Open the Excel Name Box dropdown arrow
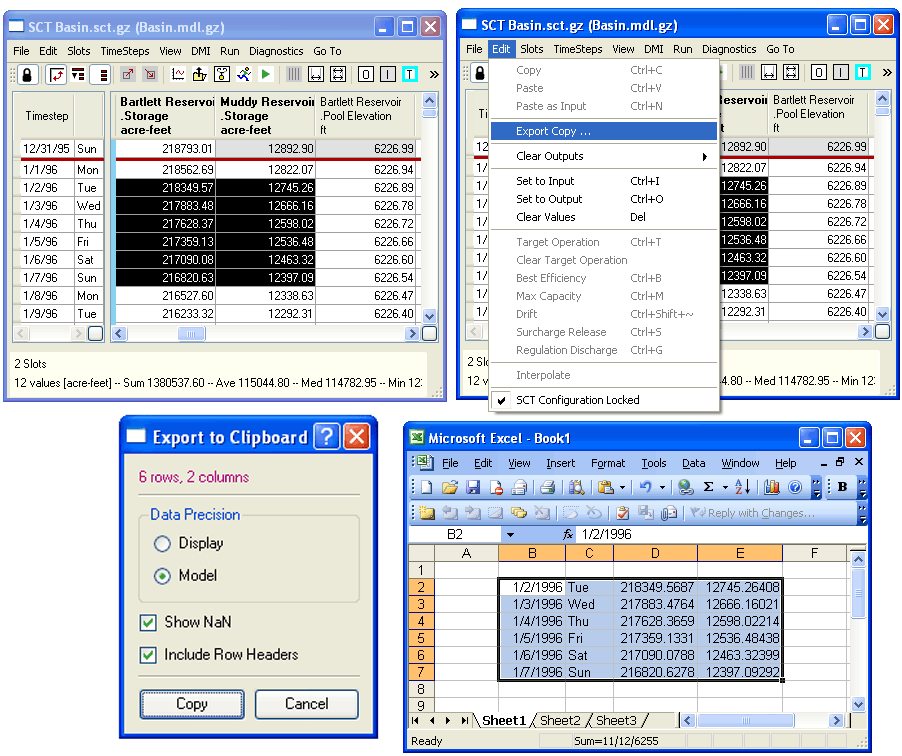Image resolution: width=902 pixels, height=756 pixels. pyautogui.click(x=510, y=534)
